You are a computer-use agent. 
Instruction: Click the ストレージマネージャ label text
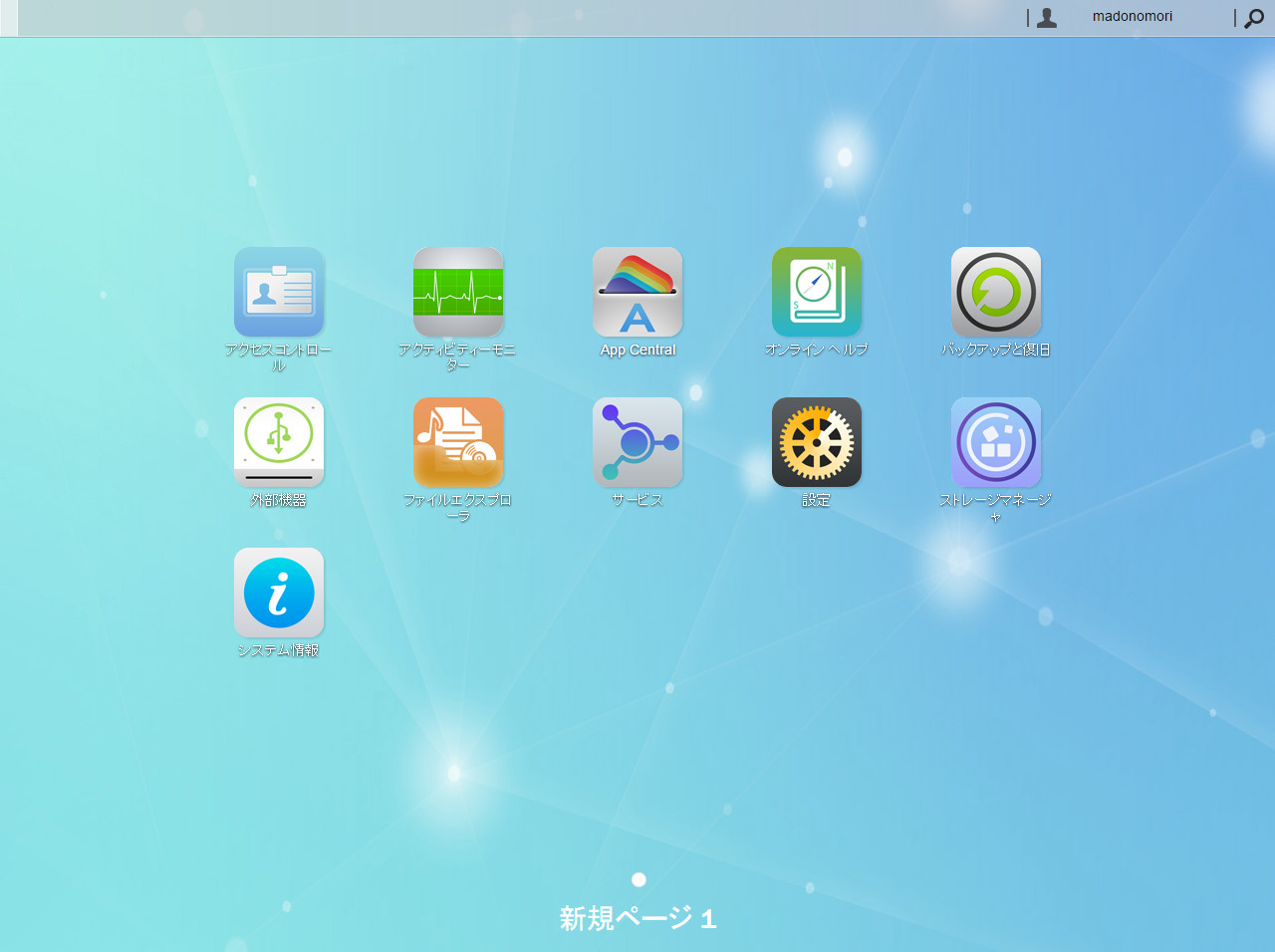coord(996,506)
